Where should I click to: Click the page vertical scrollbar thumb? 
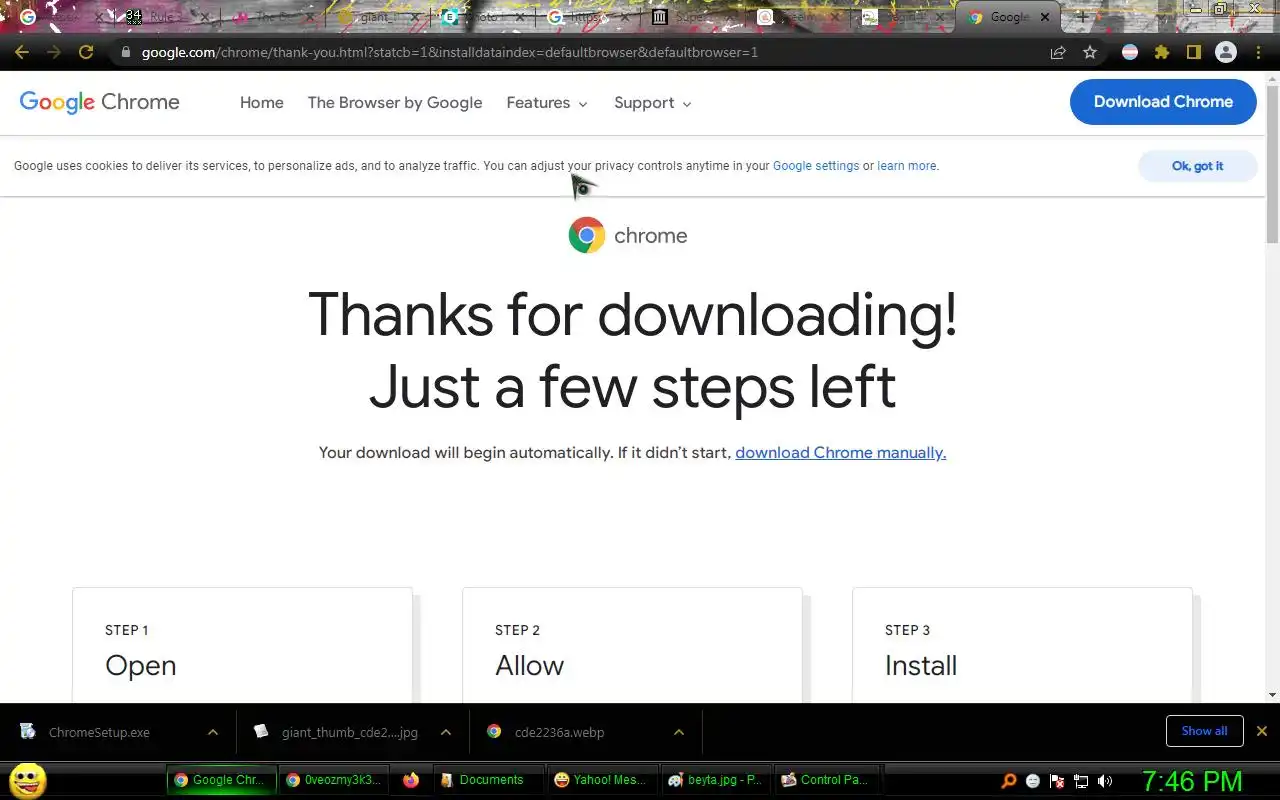click(x=1272, y=165)
